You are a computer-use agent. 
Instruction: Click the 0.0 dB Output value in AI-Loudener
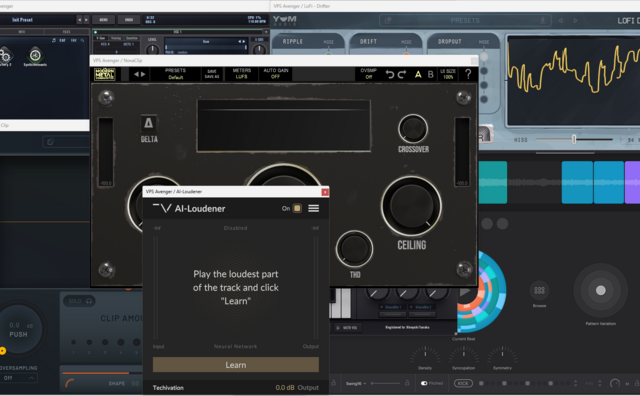(x=285, y=387)
